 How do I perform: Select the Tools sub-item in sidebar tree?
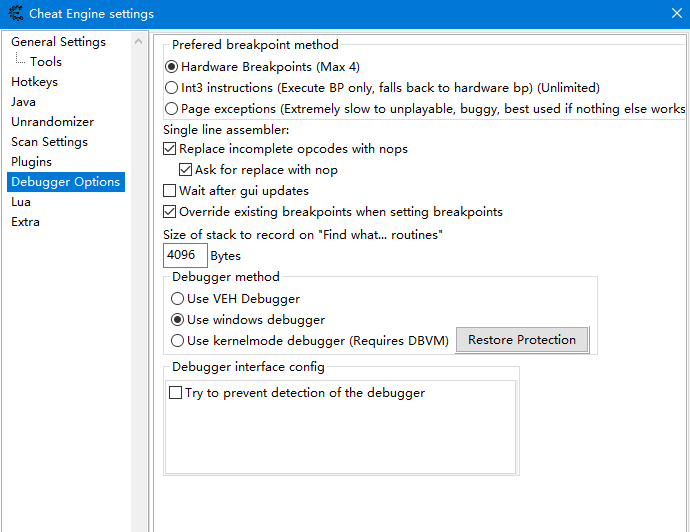46,62
